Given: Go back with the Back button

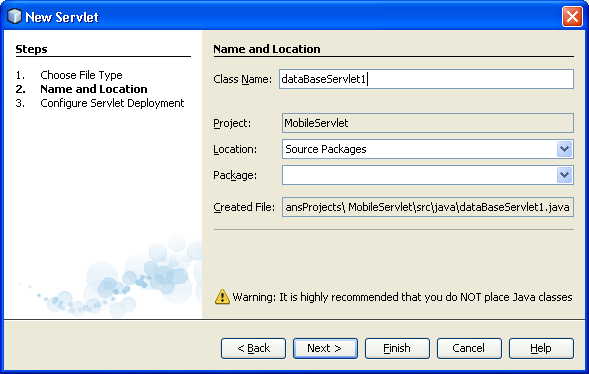Looking at the screenshot, I should pyautogui.click(x=253, y=348).
